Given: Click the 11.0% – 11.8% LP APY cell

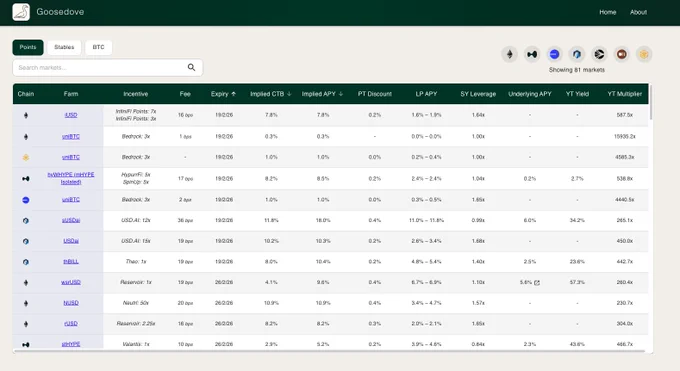Looking at the screenshot, I should [426, 220].
